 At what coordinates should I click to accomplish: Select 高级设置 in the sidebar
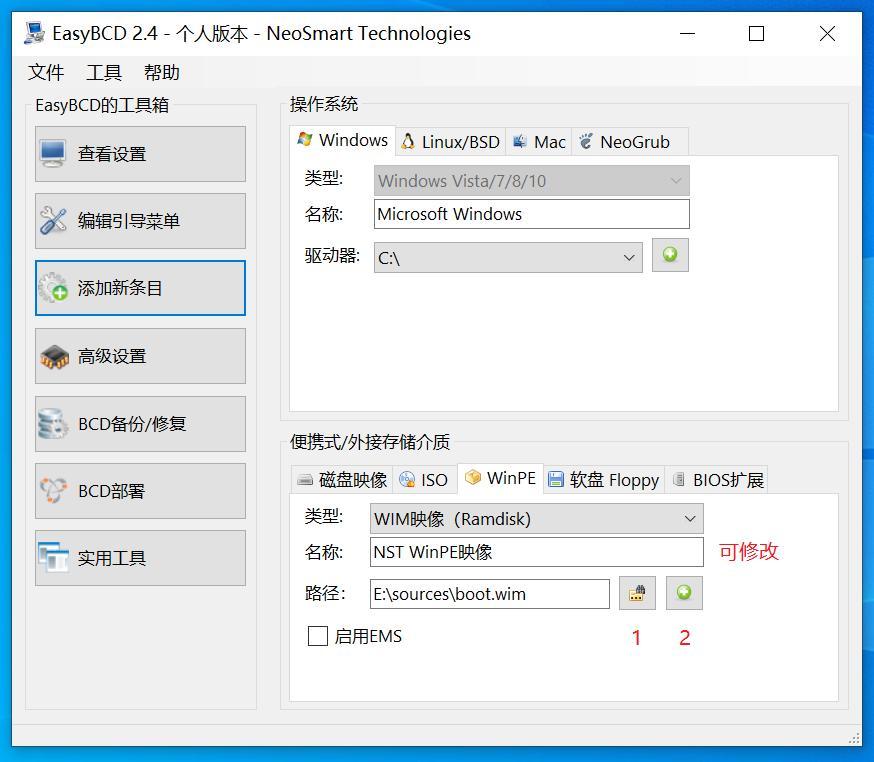[x=140, y=356]
